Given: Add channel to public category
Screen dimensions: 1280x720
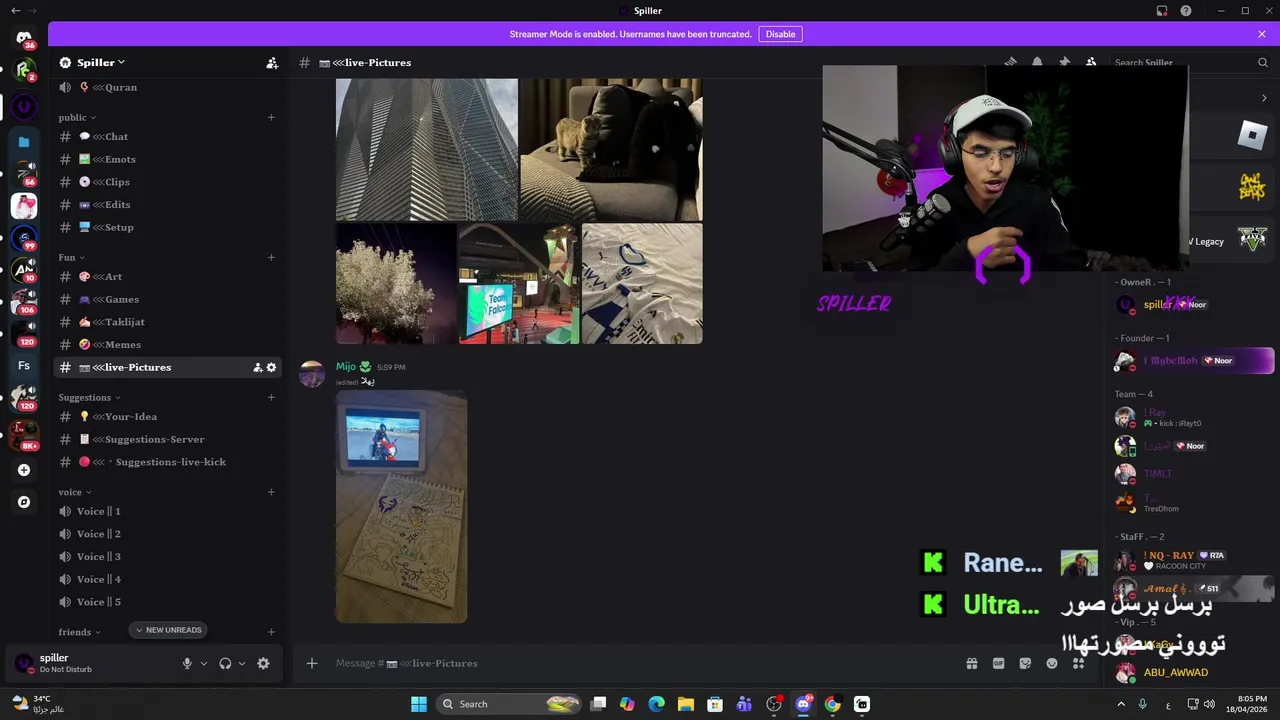Looking at the screenshot, I should (x=271, y=117).
